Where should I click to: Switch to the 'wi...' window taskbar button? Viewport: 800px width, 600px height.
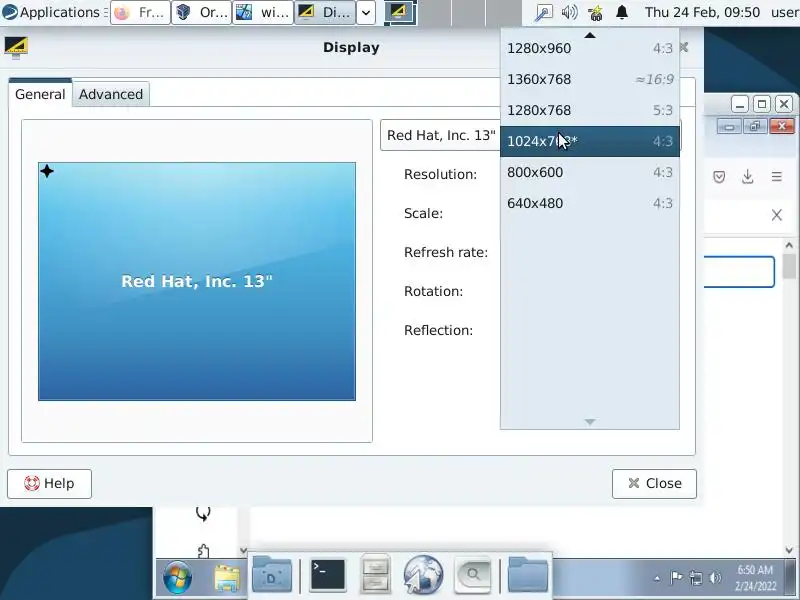coord(263,12)
